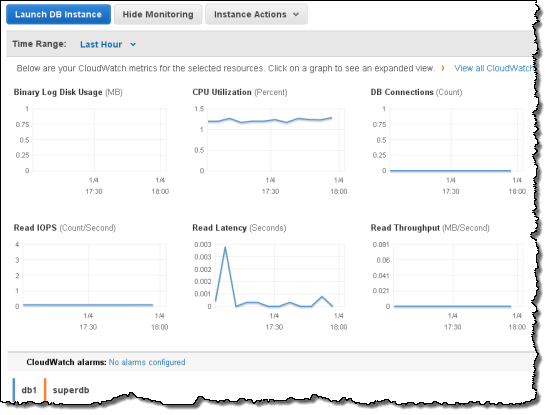550x415 pixels.
Task: Click Hide Monitoring button
Action: tap(158, 14)
